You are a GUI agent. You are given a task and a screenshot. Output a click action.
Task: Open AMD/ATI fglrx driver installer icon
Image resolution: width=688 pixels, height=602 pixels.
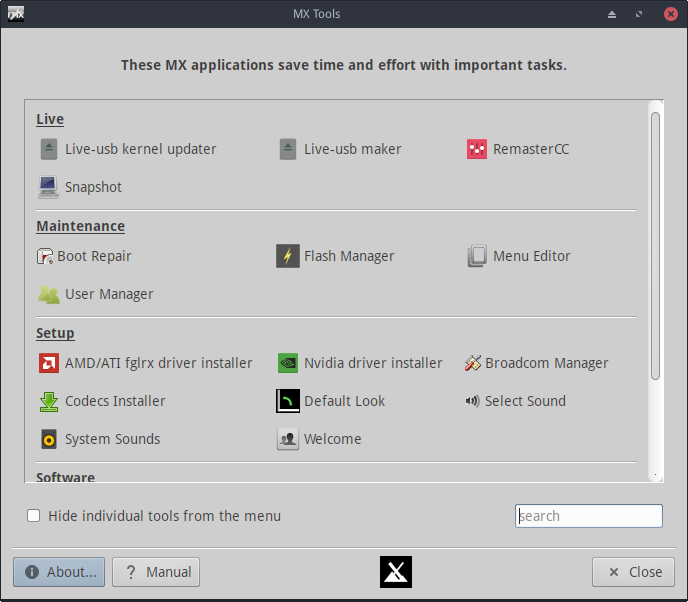coord(49,363)
